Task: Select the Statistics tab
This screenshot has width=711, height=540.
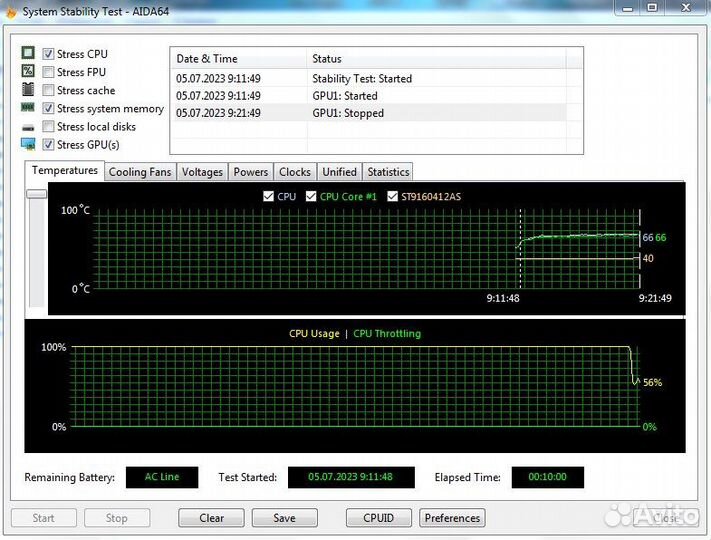Action: [x=388, y=172]
